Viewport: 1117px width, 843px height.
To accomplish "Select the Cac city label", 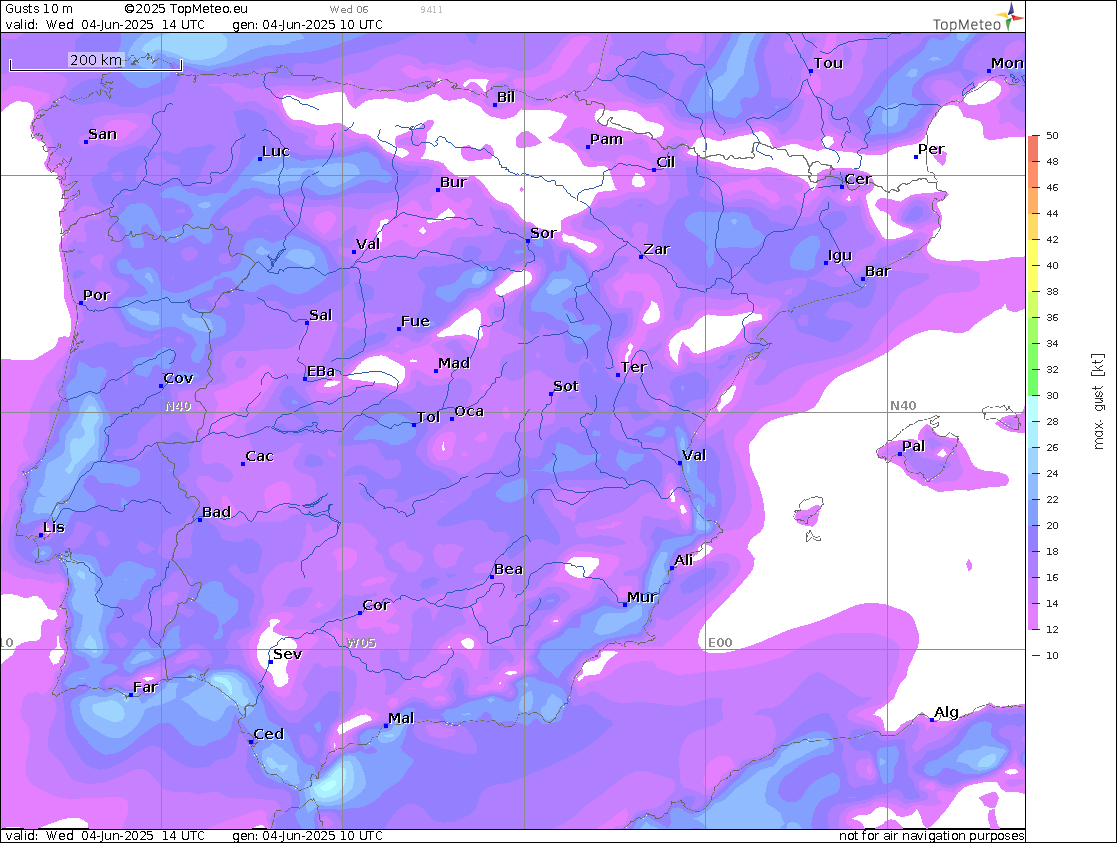I will [x=259, y=455].
